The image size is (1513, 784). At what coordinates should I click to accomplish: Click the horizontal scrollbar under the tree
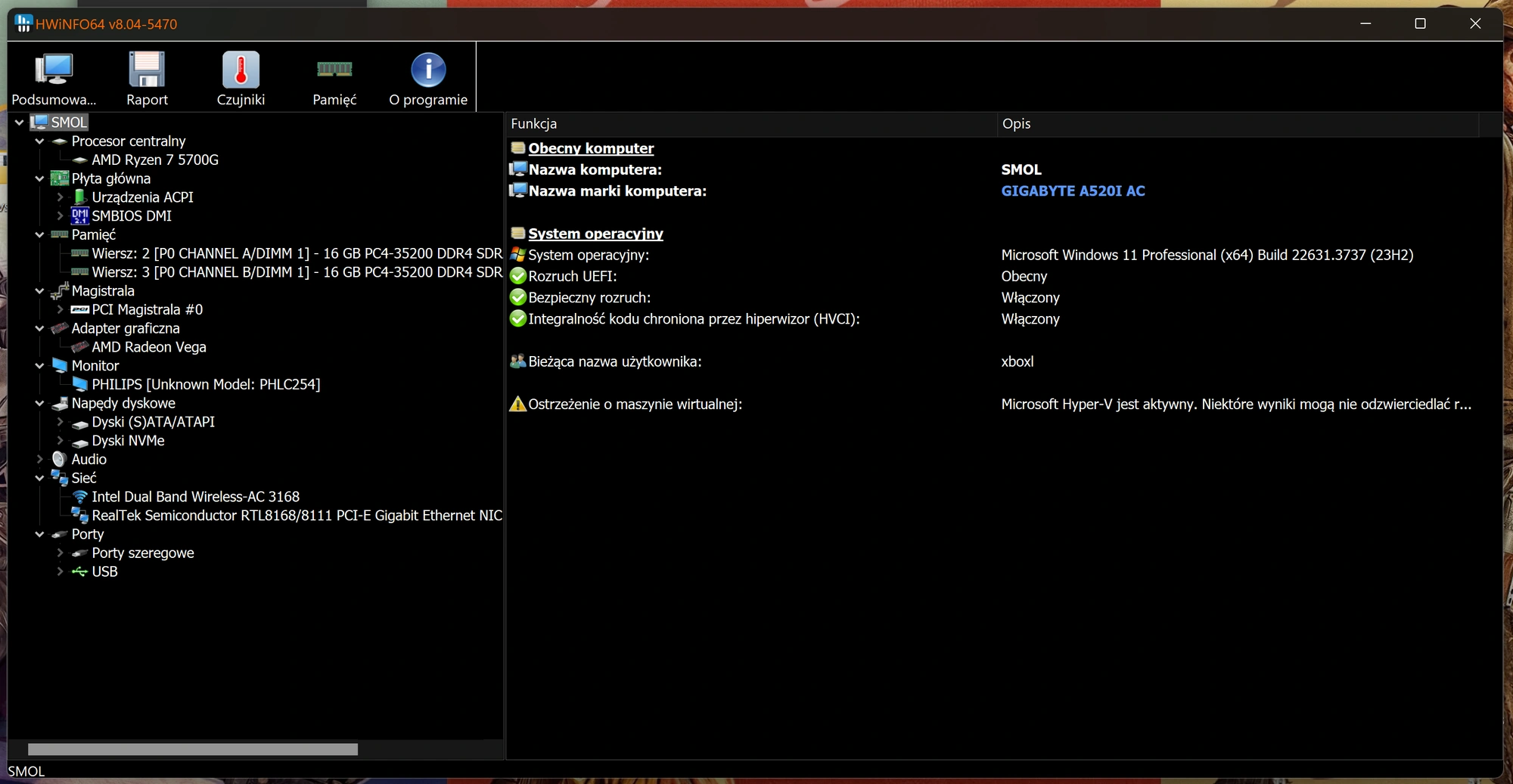[193, 749]
